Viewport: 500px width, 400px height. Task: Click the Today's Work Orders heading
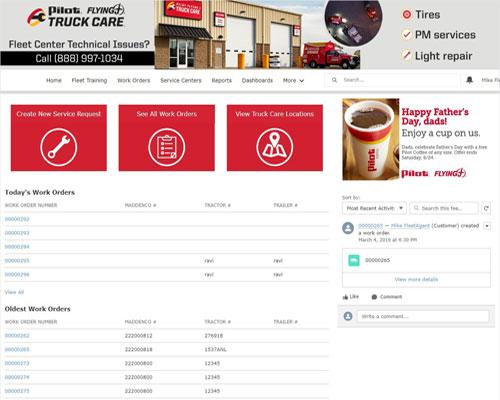(40, 192)
